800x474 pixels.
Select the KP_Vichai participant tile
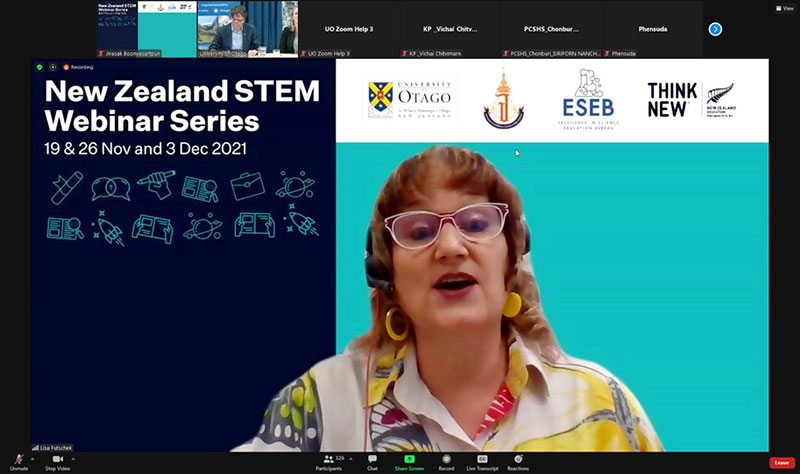pyautogui.click(x=449, y=29)
